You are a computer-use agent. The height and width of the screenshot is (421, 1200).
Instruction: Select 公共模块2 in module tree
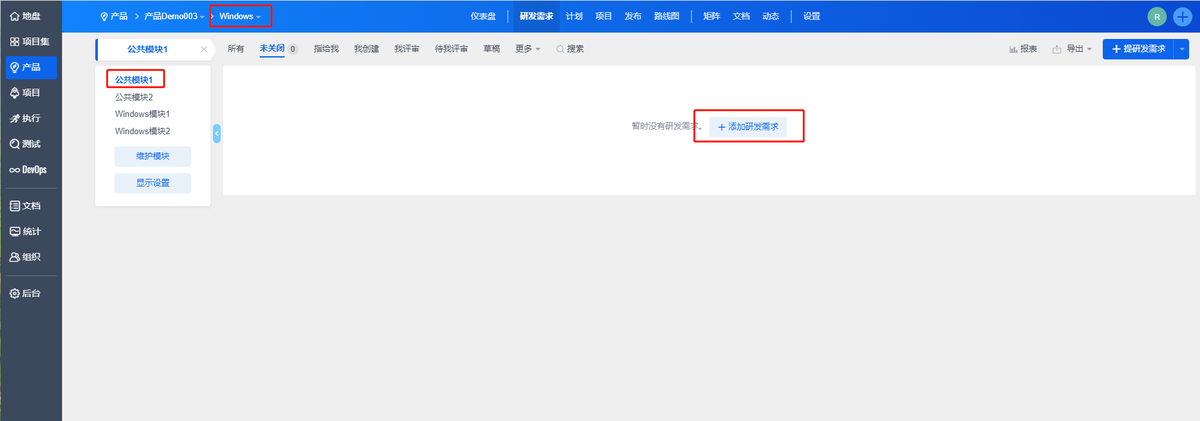134,97
